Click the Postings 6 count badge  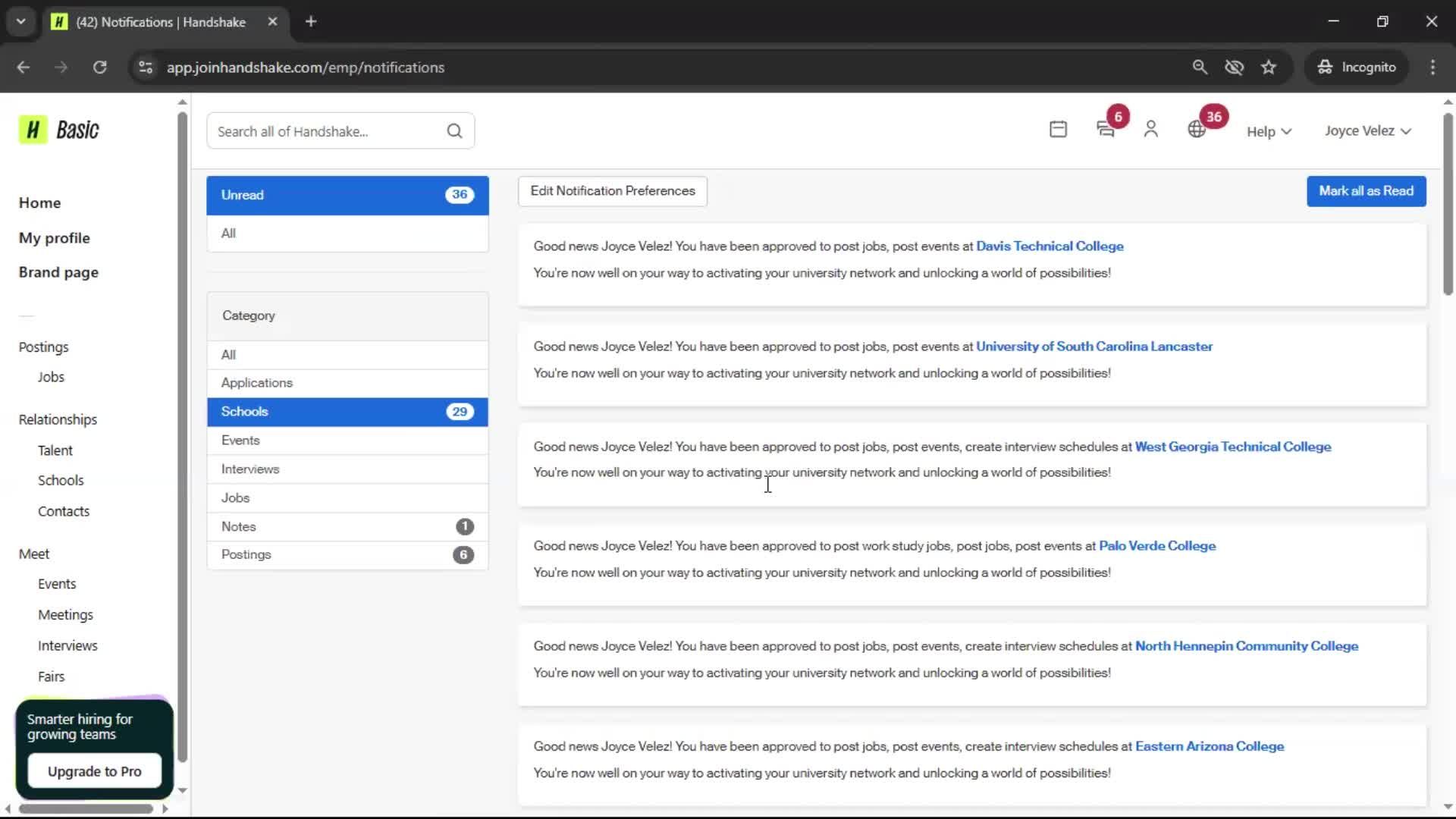pyautogui.click(x=463, y=555)
